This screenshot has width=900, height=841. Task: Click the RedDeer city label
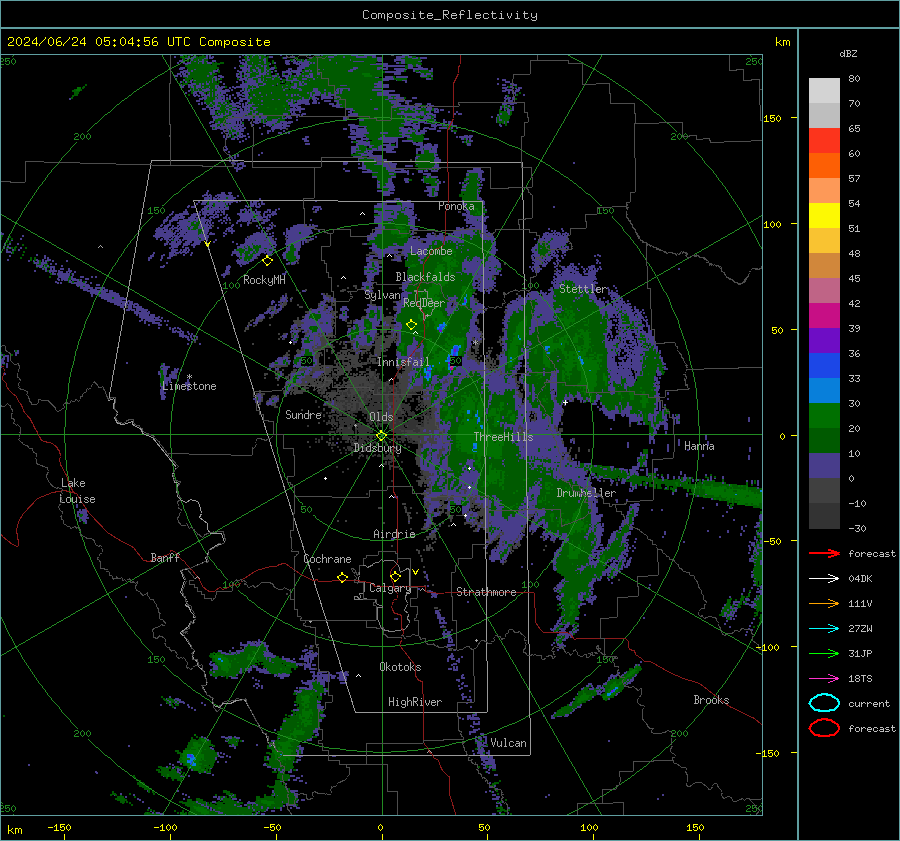tap(424, 303)
